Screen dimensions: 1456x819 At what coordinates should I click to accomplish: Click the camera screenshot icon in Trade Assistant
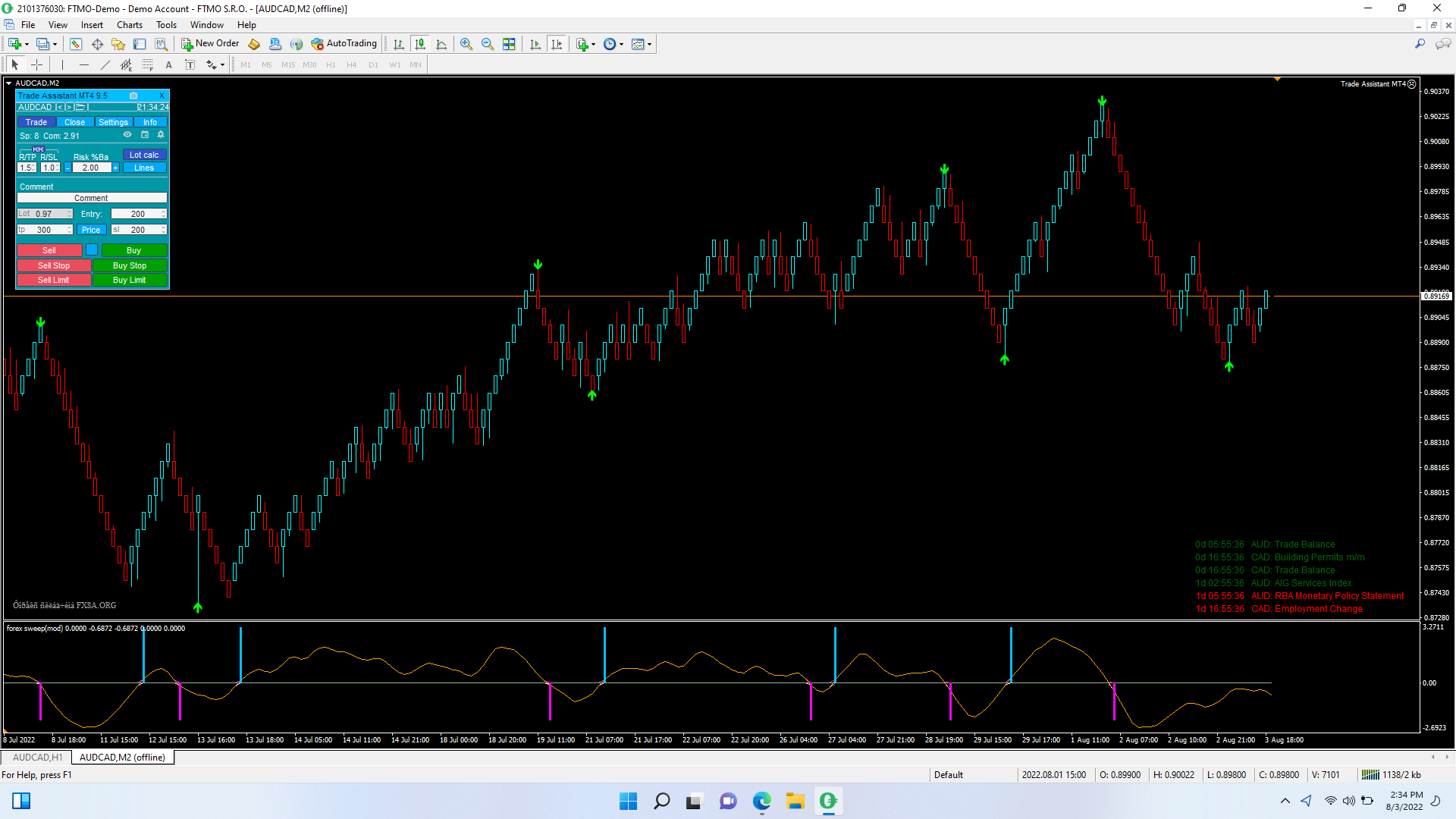coord(133,96)
